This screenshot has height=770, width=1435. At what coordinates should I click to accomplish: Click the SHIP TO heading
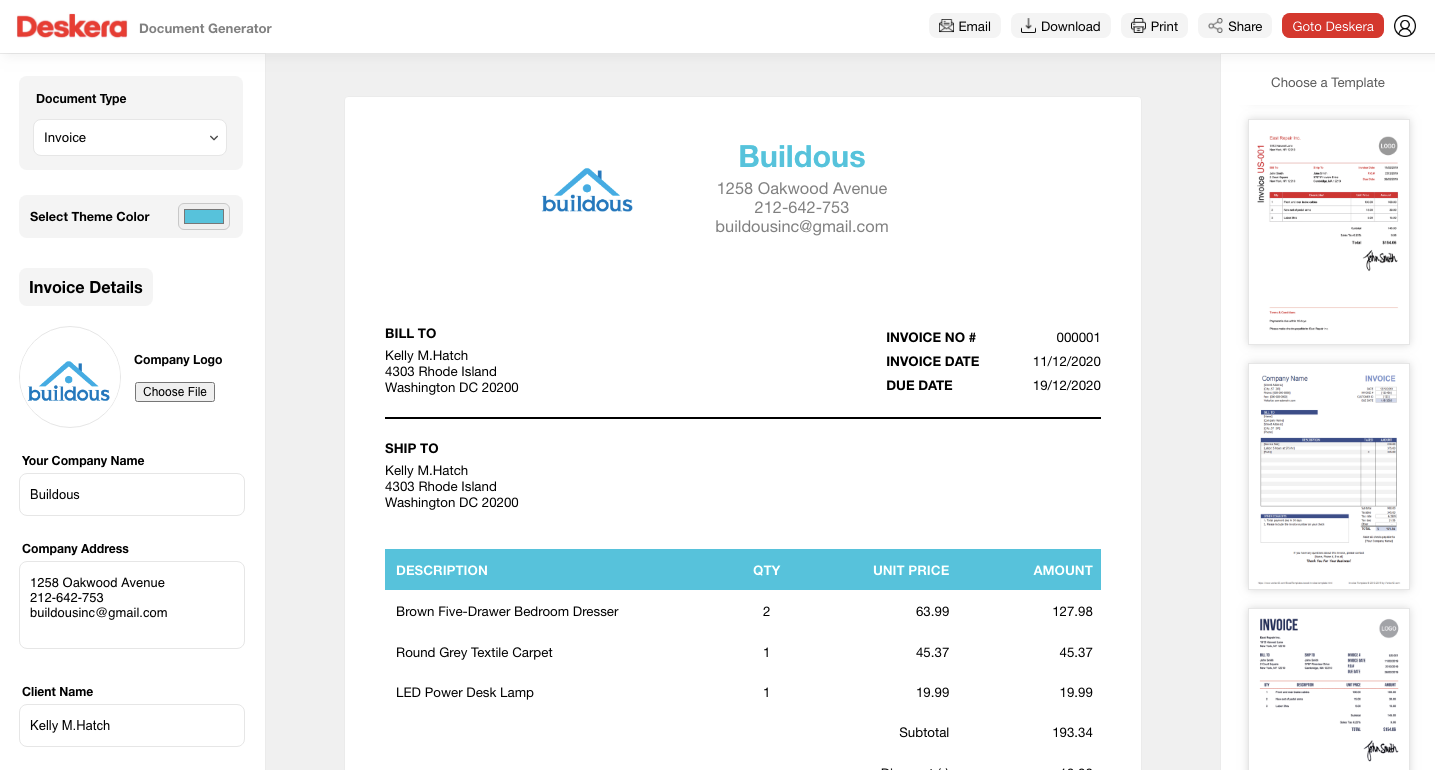(x=412, y=448)
